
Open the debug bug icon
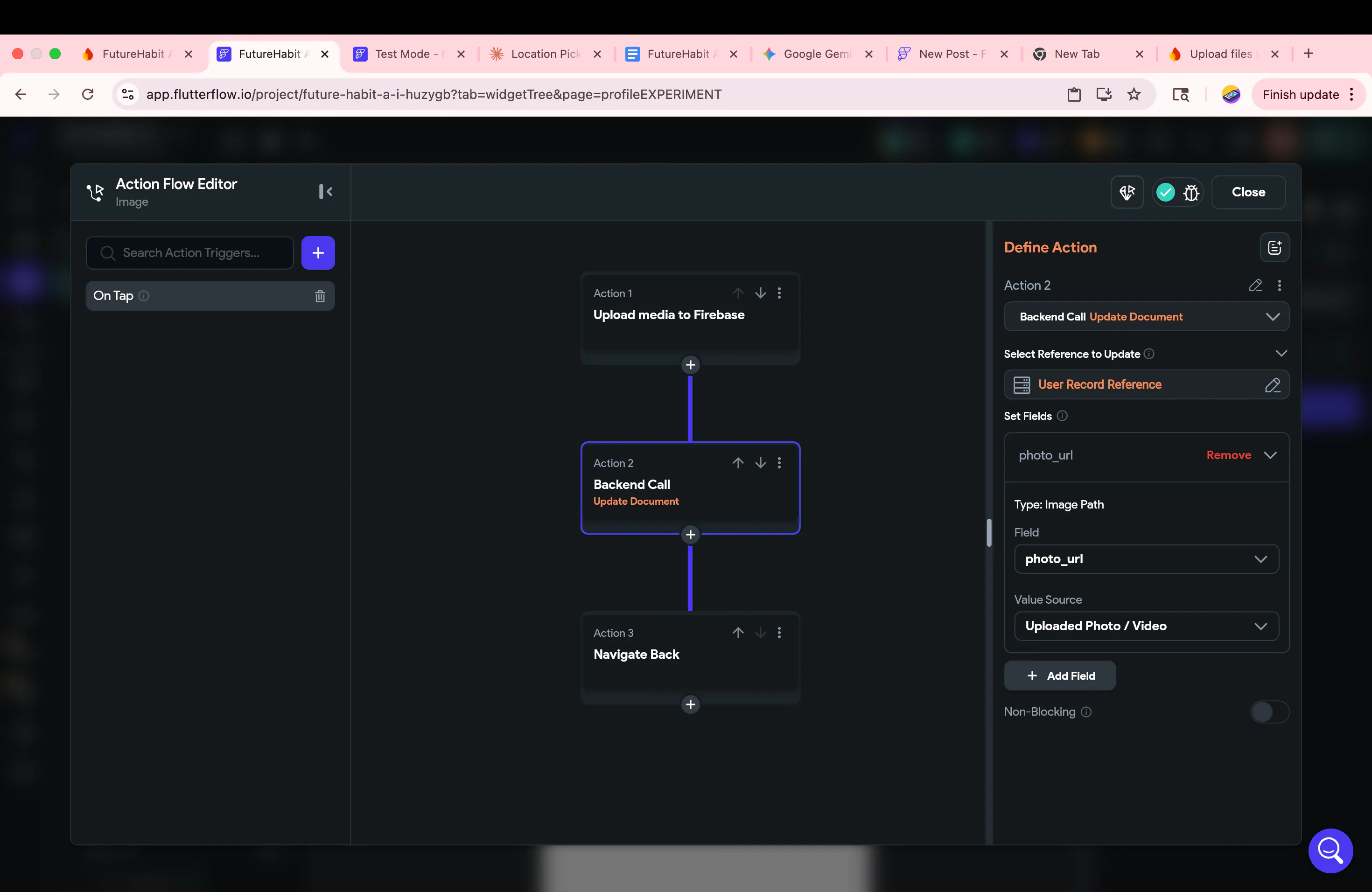(1191, 193)
